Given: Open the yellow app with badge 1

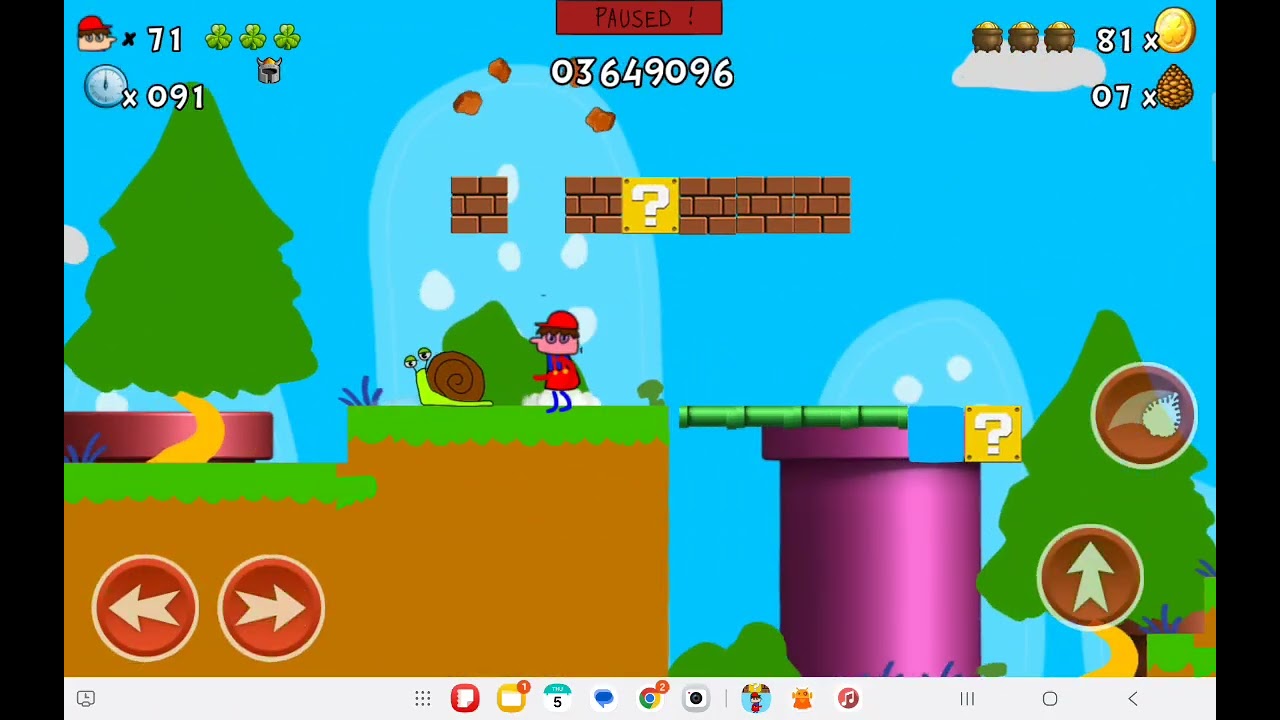Looking at the screenshot, I should coord(511,698).
